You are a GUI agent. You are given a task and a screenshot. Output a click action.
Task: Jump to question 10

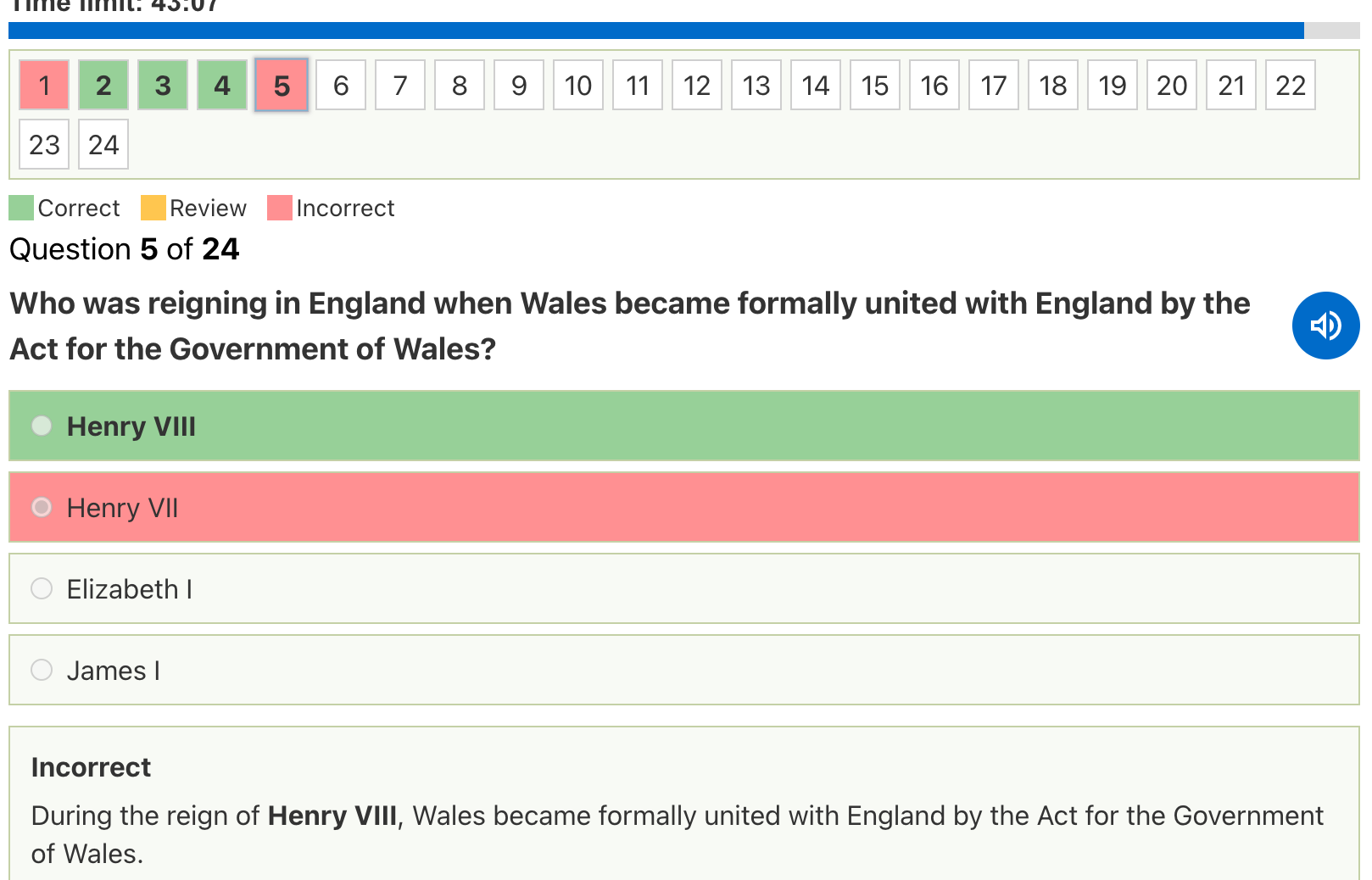click(x=578, y=85)
